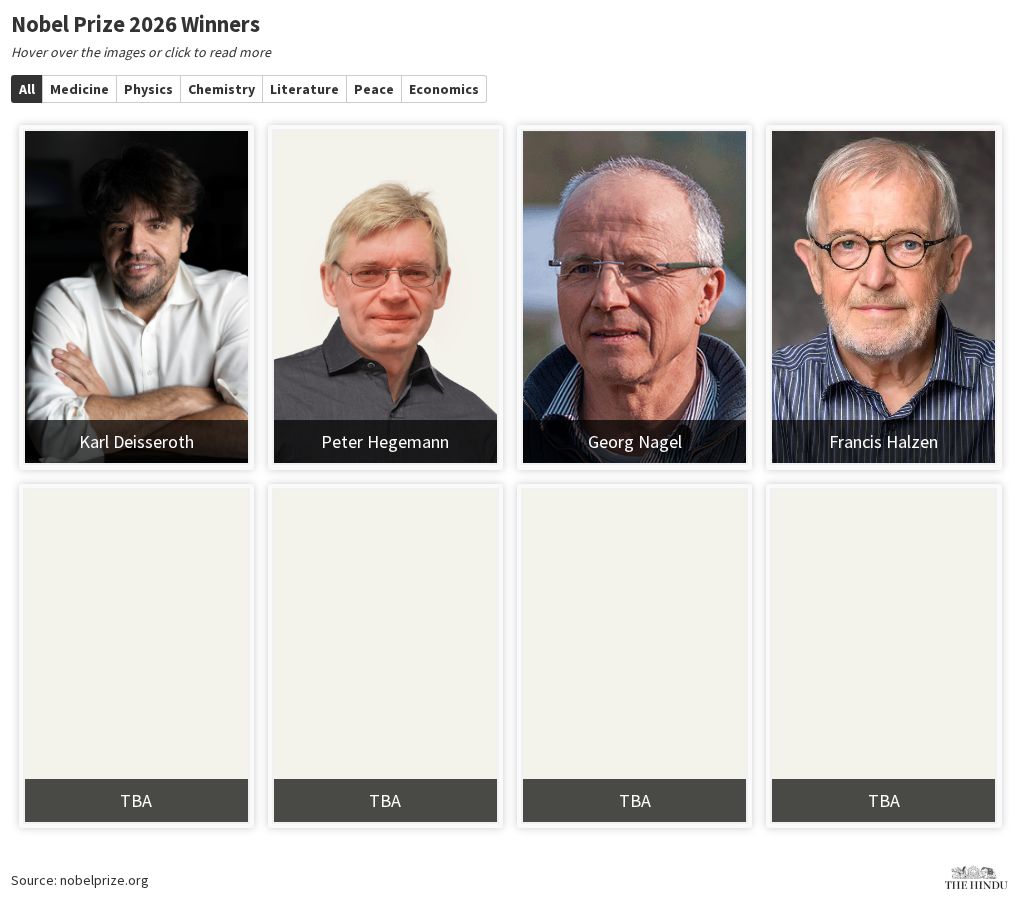Click the "Nobel Prize 2026 Winners" heading
The image size is (1020, 907).
[135, 24]
